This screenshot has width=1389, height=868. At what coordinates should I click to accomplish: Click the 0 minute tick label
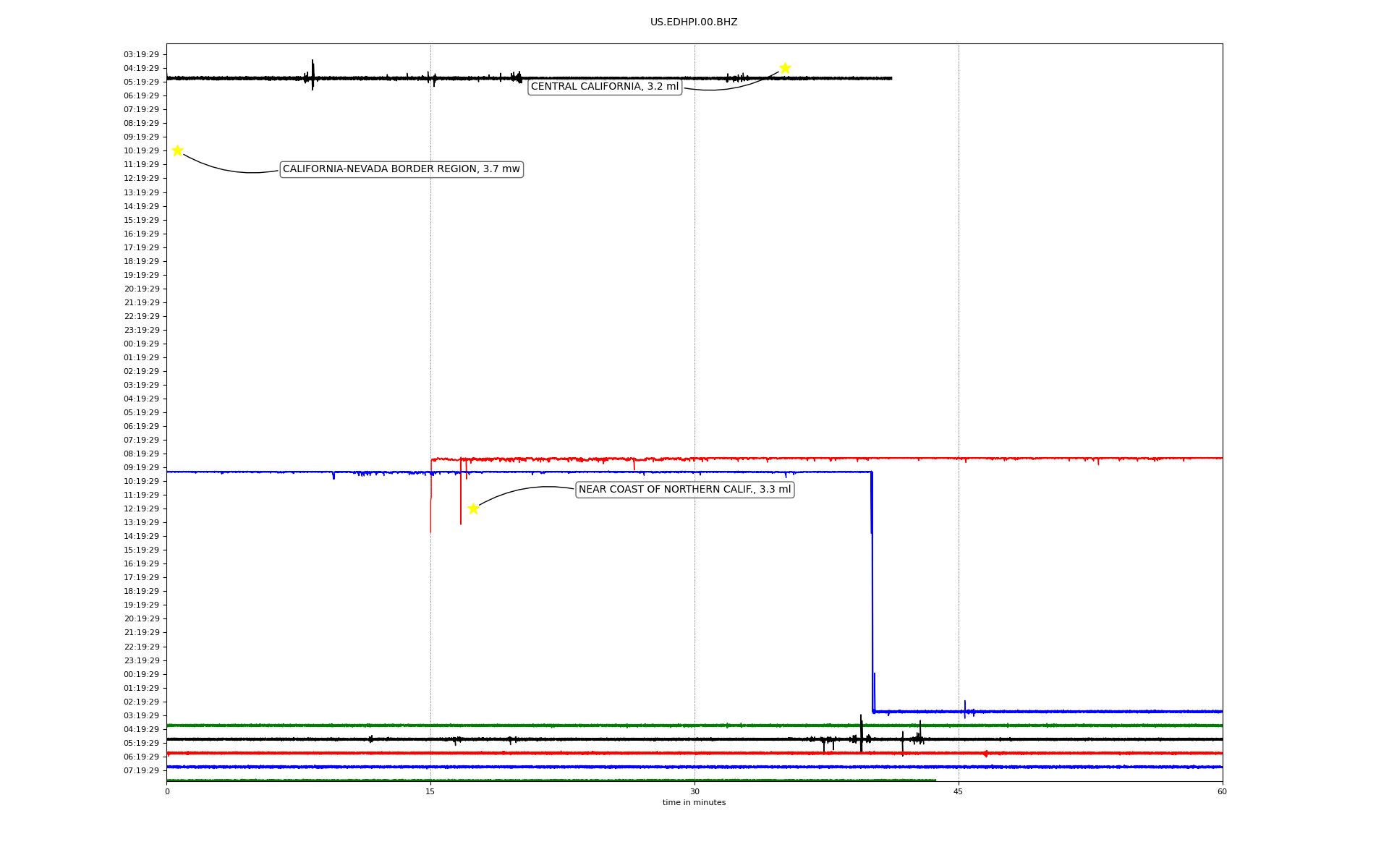(x=167, y=791)
